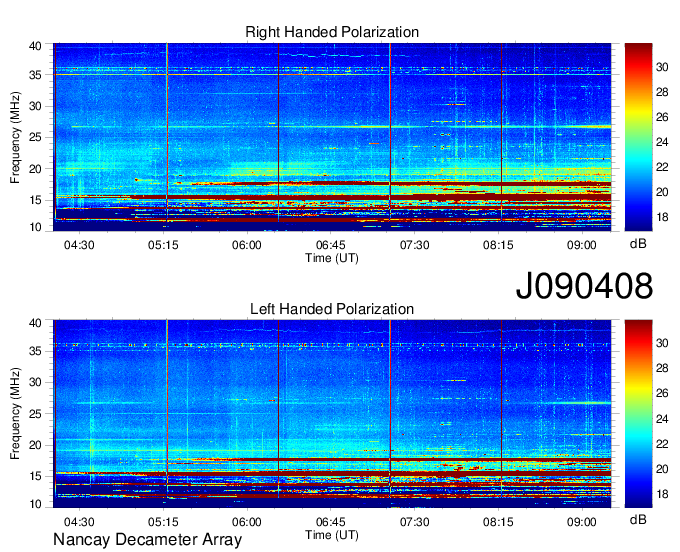This screenshot has width=680, height=552.
Task: Click the Nancay Decameter Array caption
Action: point(147,539)
